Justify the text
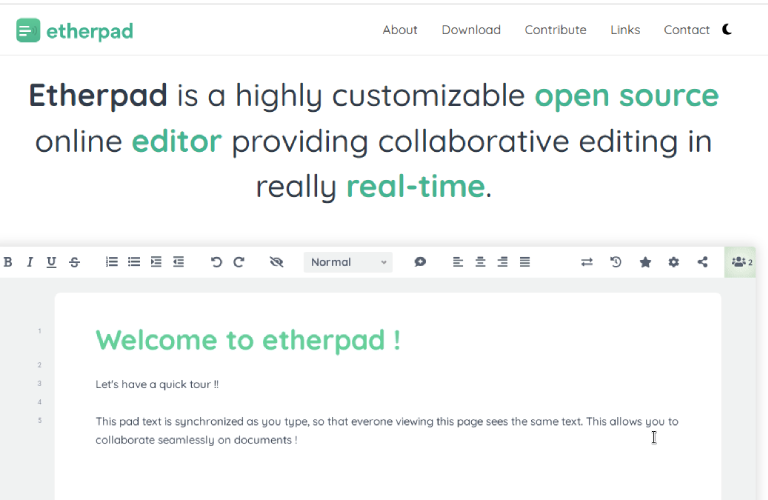 tap(525, 262)
